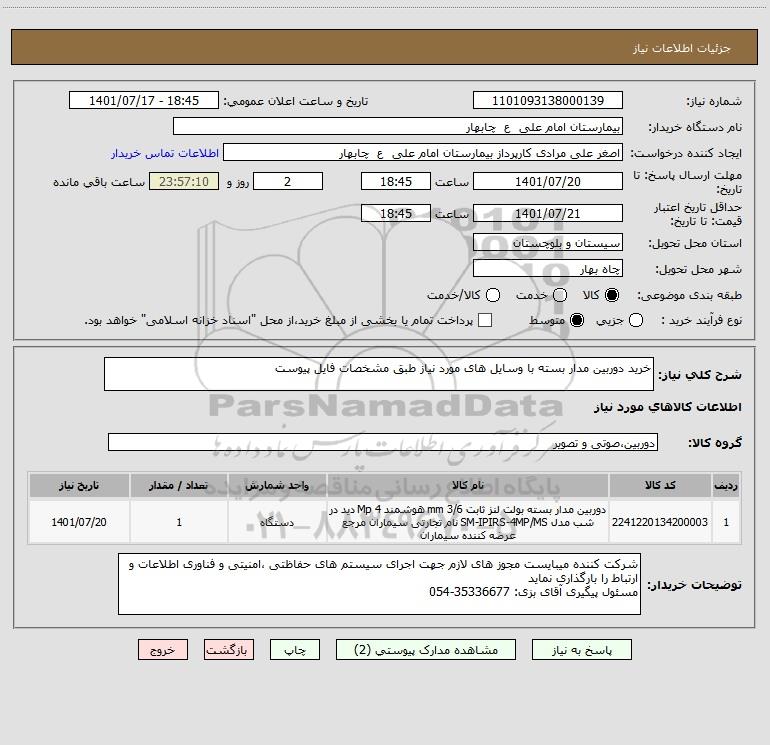The image size is (770, 745).
Task: Click the delivery city field چاه بهار
Action: [x=548, y=269]
